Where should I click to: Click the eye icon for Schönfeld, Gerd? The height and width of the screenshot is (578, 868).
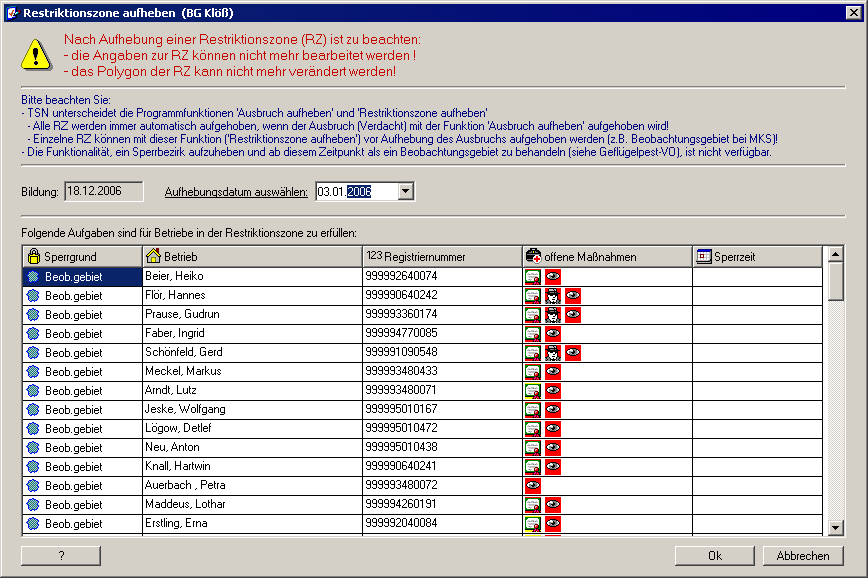[x=572, y=353]
